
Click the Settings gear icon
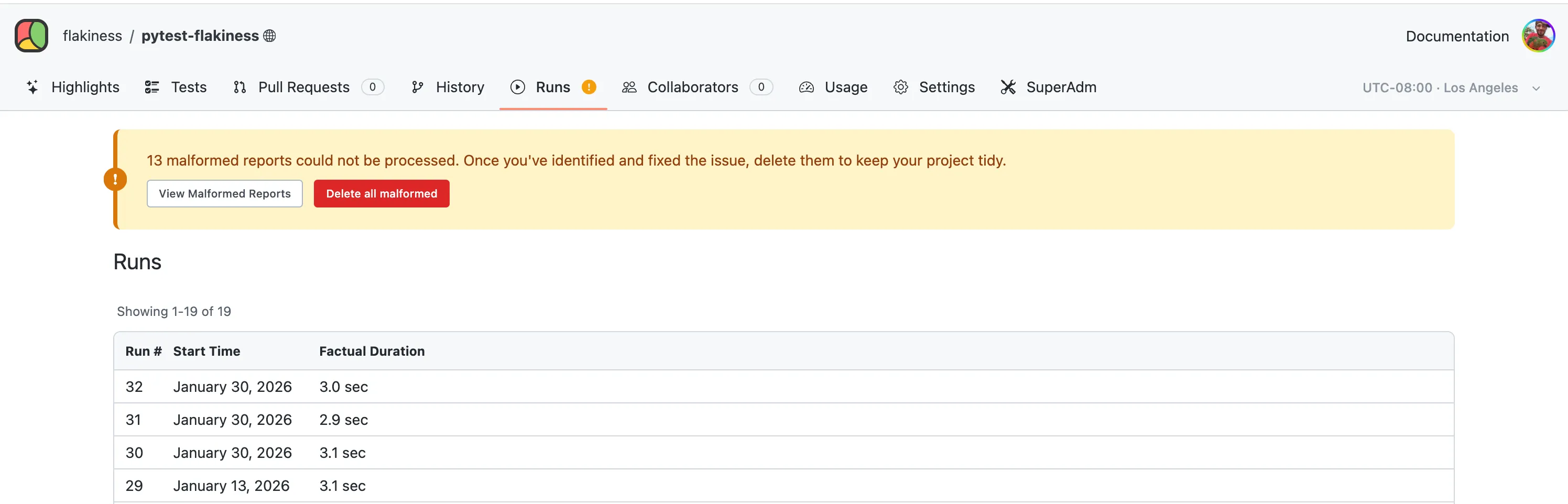(x=900, y=87)
